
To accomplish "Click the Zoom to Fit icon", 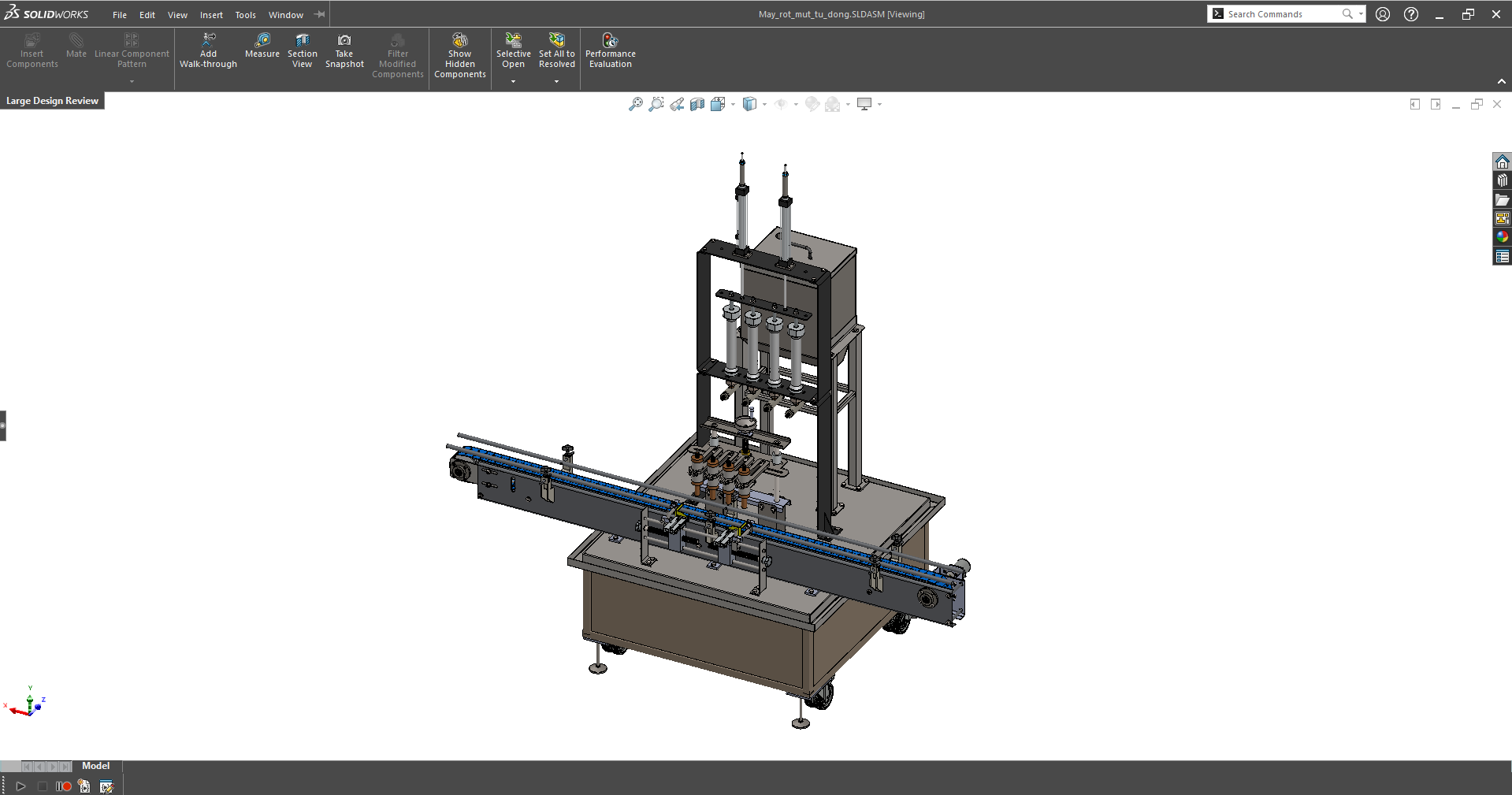I will [635, 104].
